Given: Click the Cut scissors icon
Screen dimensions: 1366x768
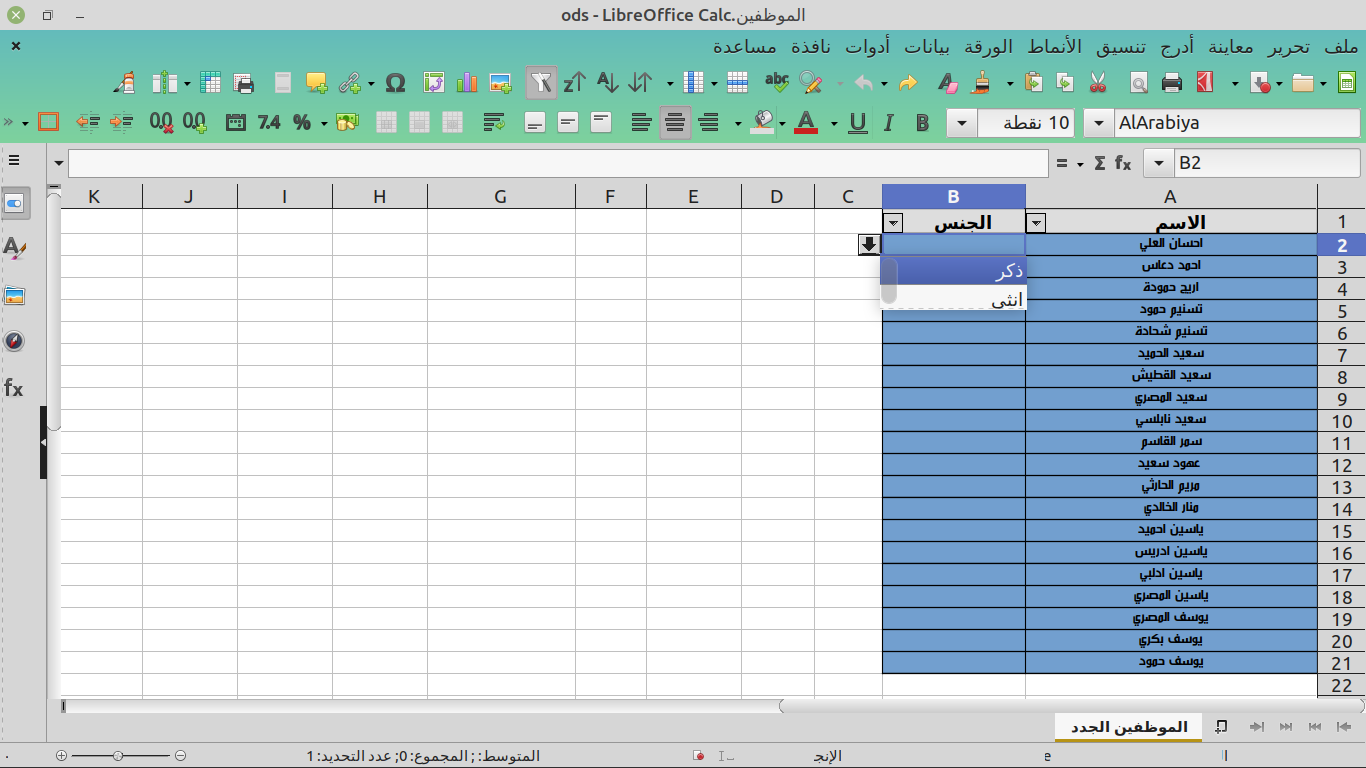Looking at the screenshot, I should [x=1098, y=83].
